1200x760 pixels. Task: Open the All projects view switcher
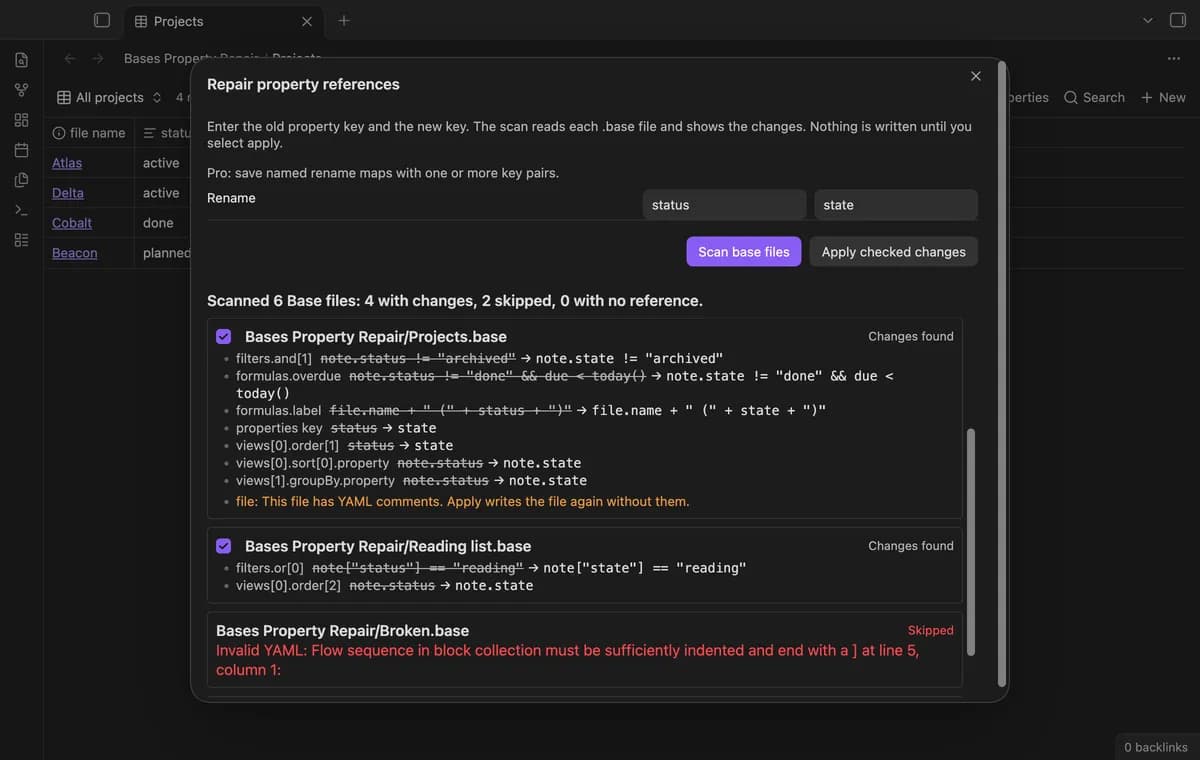[109, 97]
